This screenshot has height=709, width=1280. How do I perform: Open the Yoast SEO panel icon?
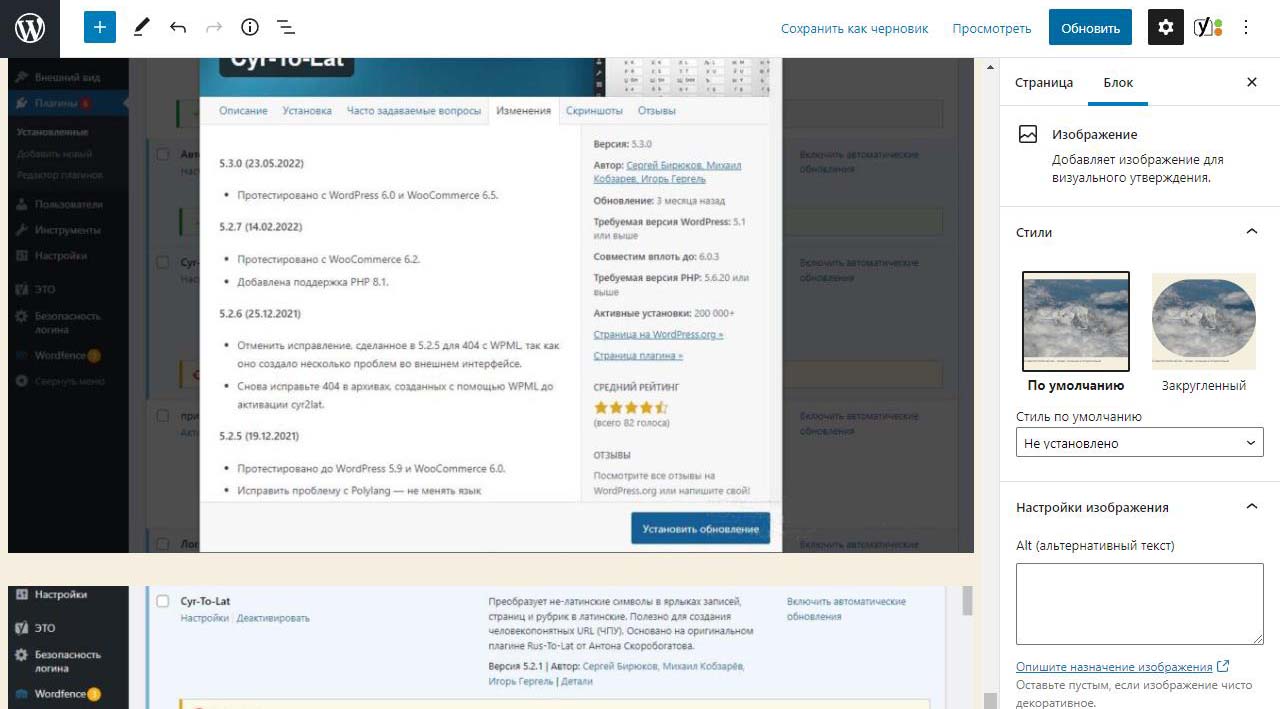point(1207,28)
